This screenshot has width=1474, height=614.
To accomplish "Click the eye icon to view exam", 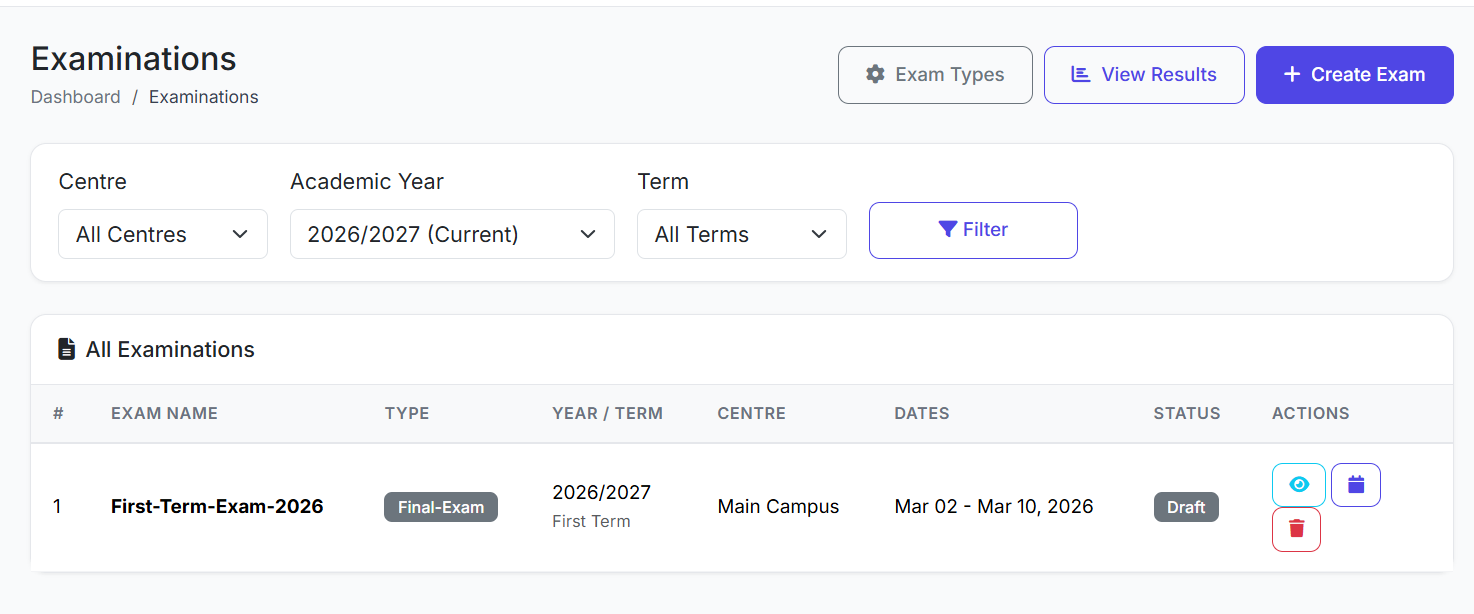I will point(1298,485).
